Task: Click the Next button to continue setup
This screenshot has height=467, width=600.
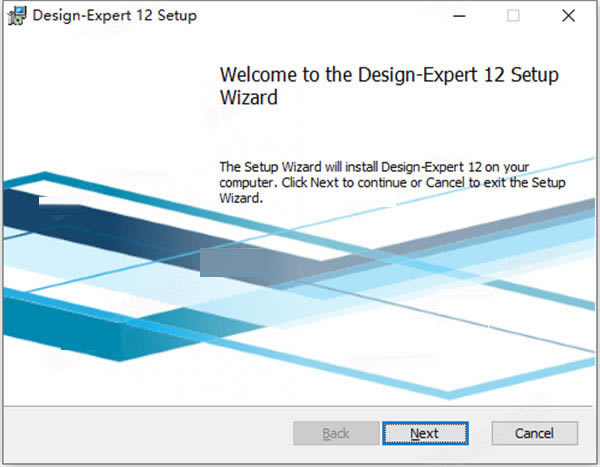Action: click(x=425, y=433)
